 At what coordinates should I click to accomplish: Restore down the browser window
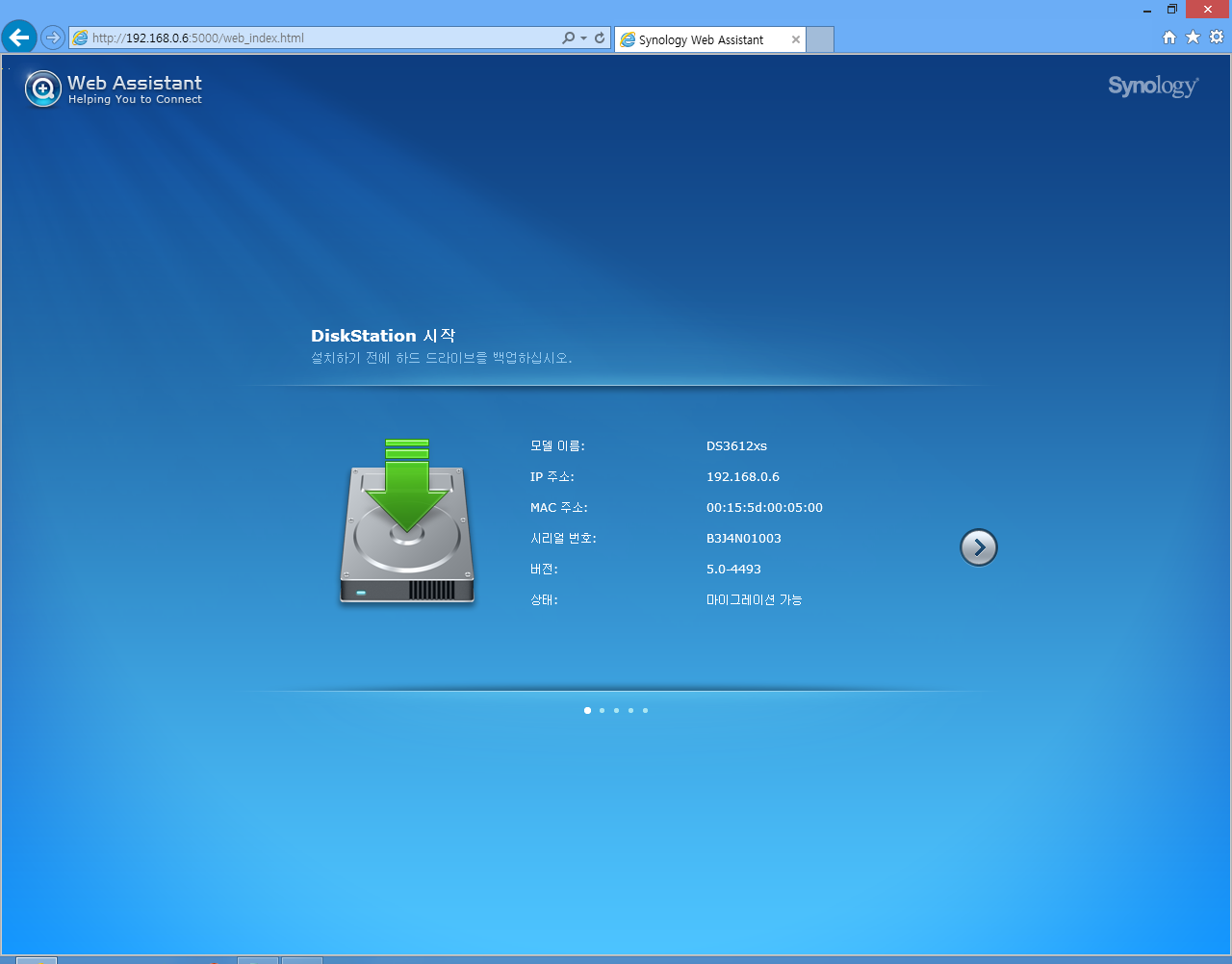(1172, 10)
